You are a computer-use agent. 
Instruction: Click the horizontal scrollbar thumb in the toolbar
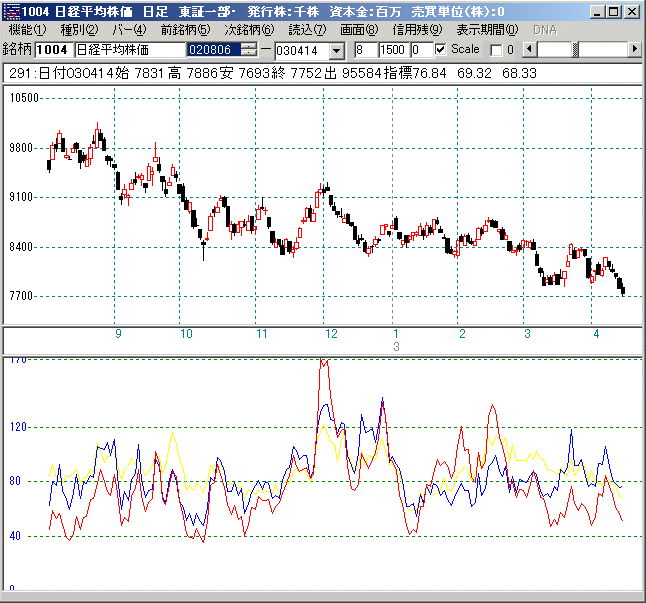tap(574, 49)
